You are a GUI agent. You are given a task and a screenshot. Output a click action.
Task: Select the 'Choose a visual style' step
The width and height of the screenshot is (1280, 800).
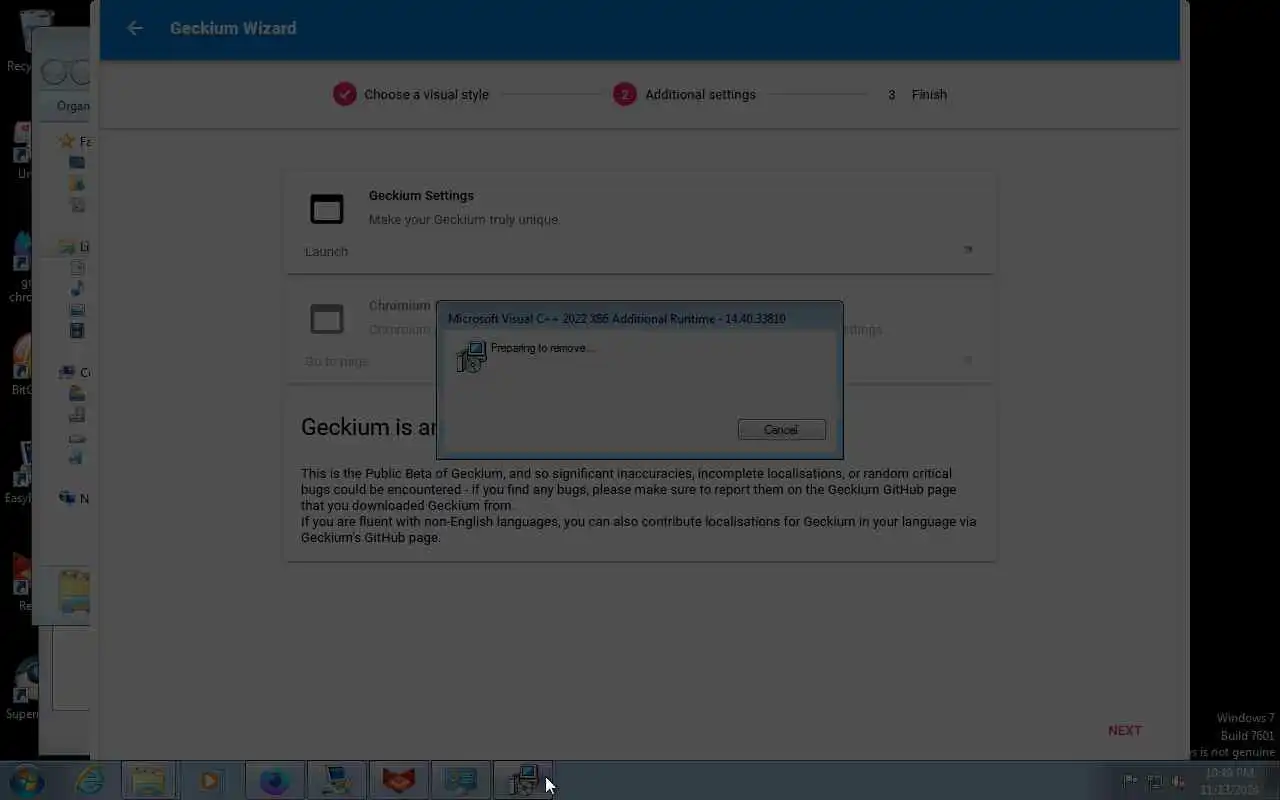[x=411, y=94]
